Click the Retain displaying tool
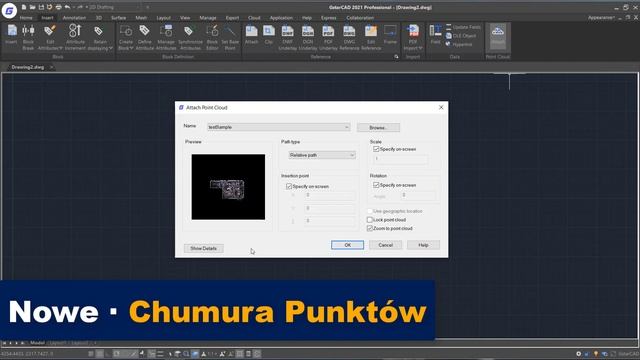 [100, 37]
